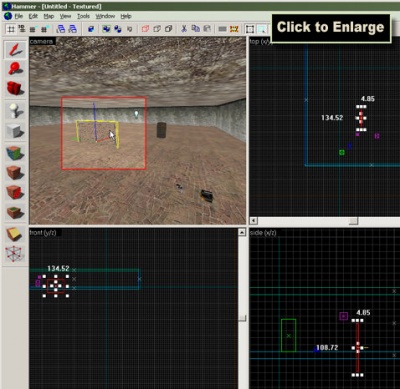Open the Map menu

coord(49,16)
